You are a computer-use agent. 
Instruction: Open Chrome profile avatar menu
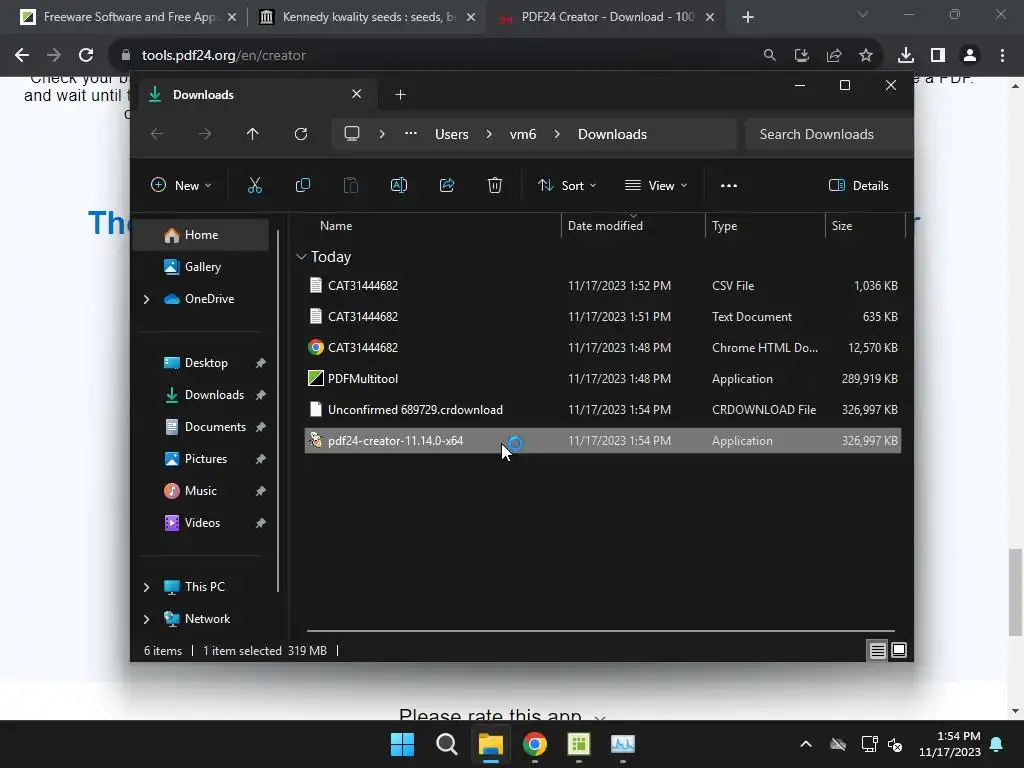click(x=970, y=56)
